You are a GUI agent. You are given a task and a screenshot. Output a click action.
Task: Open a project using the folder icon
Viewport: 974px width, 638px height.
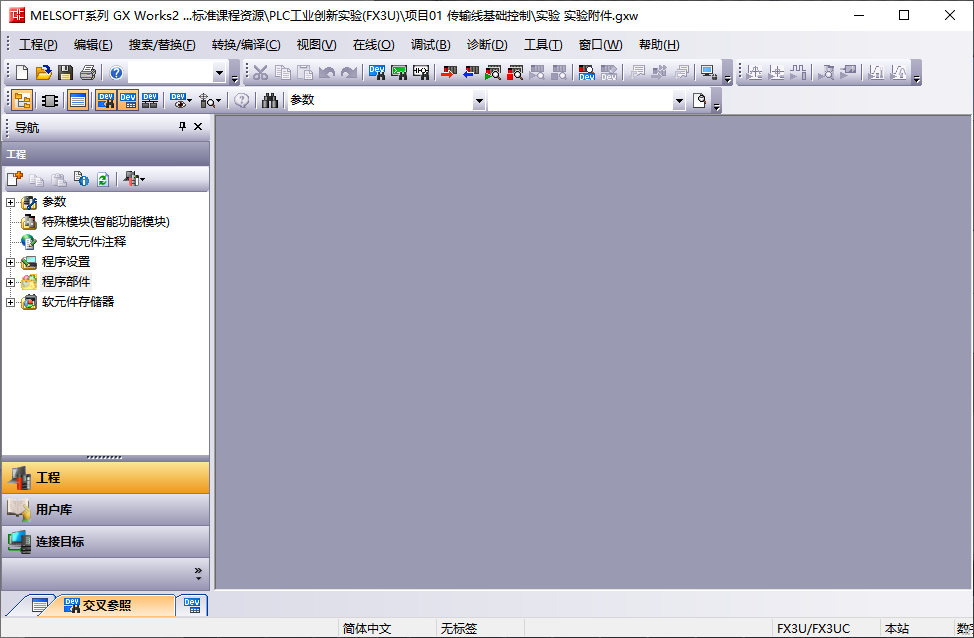pyautogui.click(x=43, y=73)
